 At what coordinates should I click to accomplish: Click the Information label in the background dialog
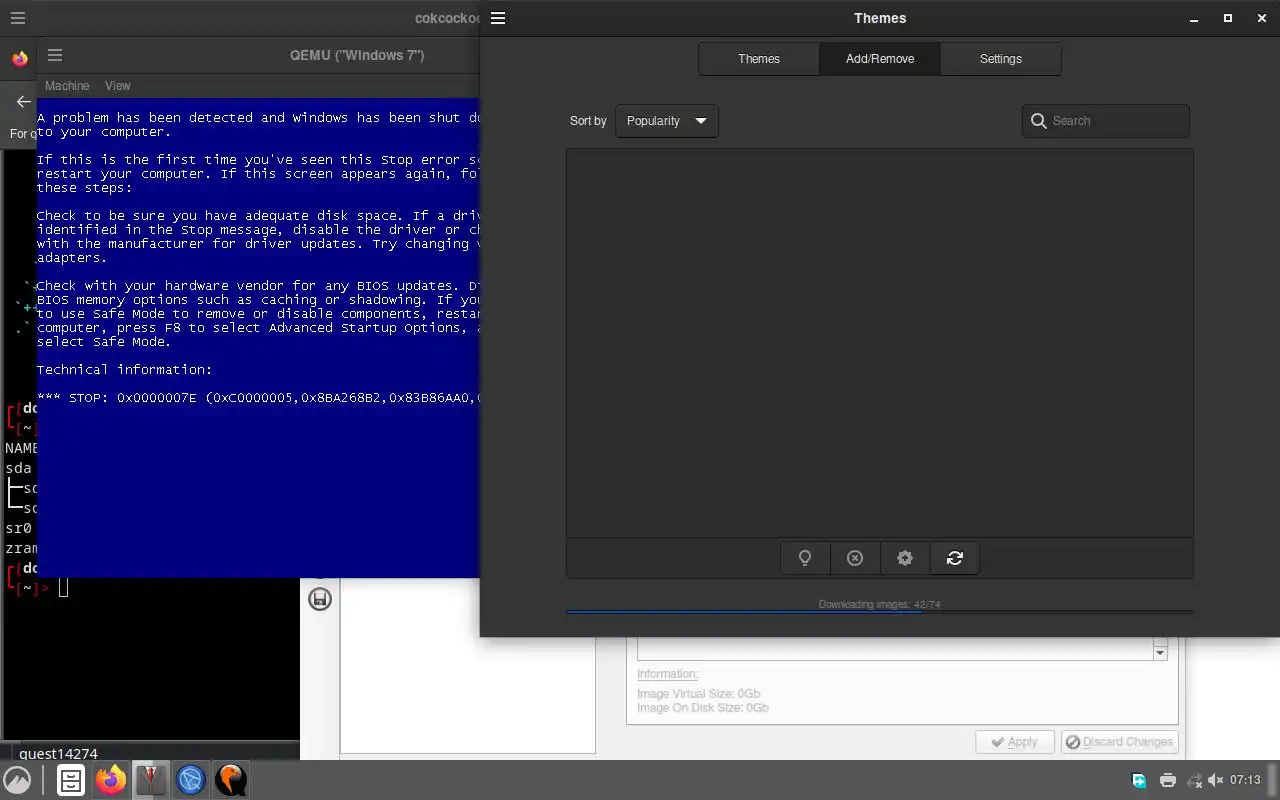pyautogui.click(x=667, y=674)
